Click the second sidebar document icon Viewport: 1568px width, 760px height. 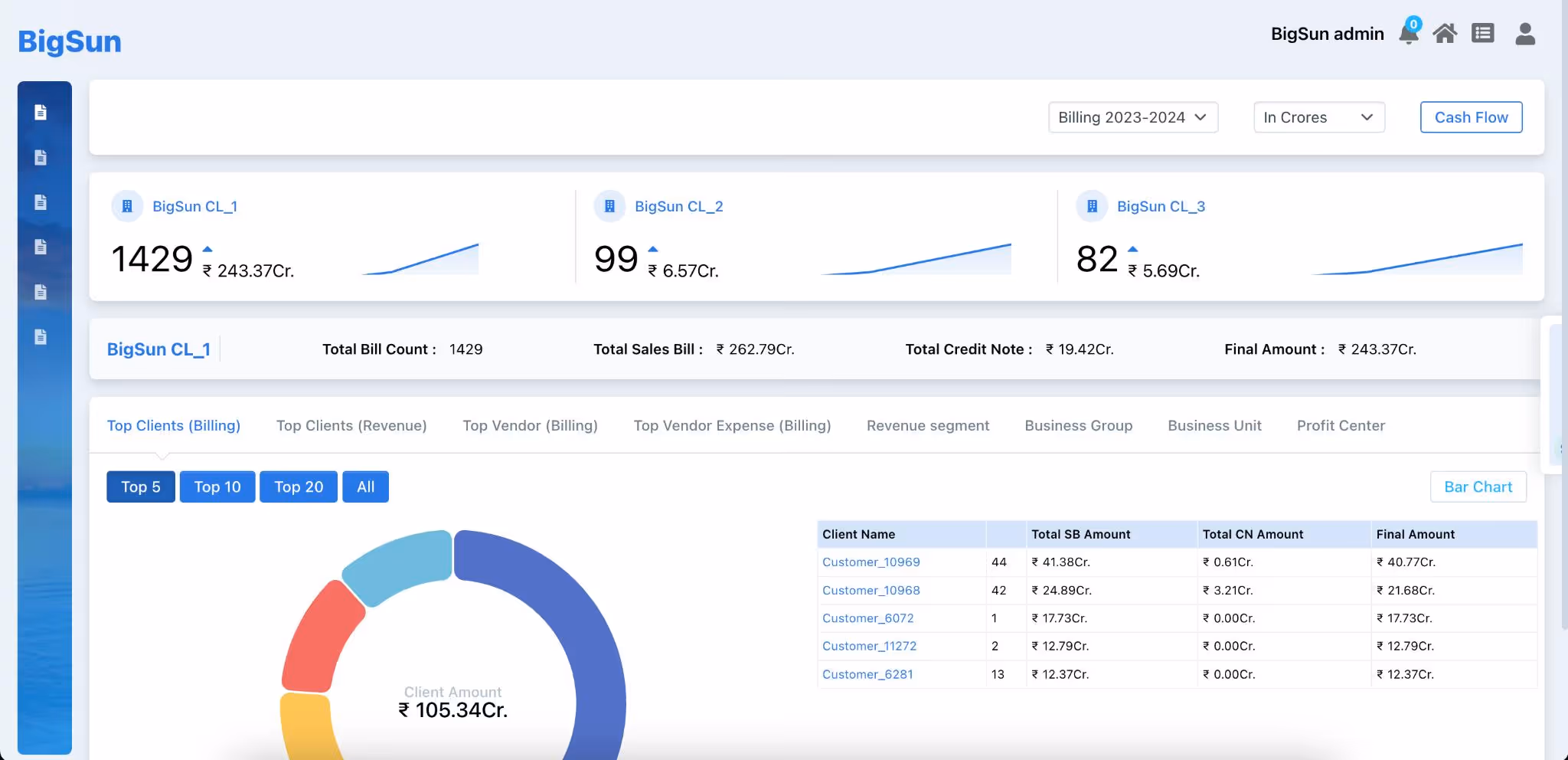[x=41, y=157]
